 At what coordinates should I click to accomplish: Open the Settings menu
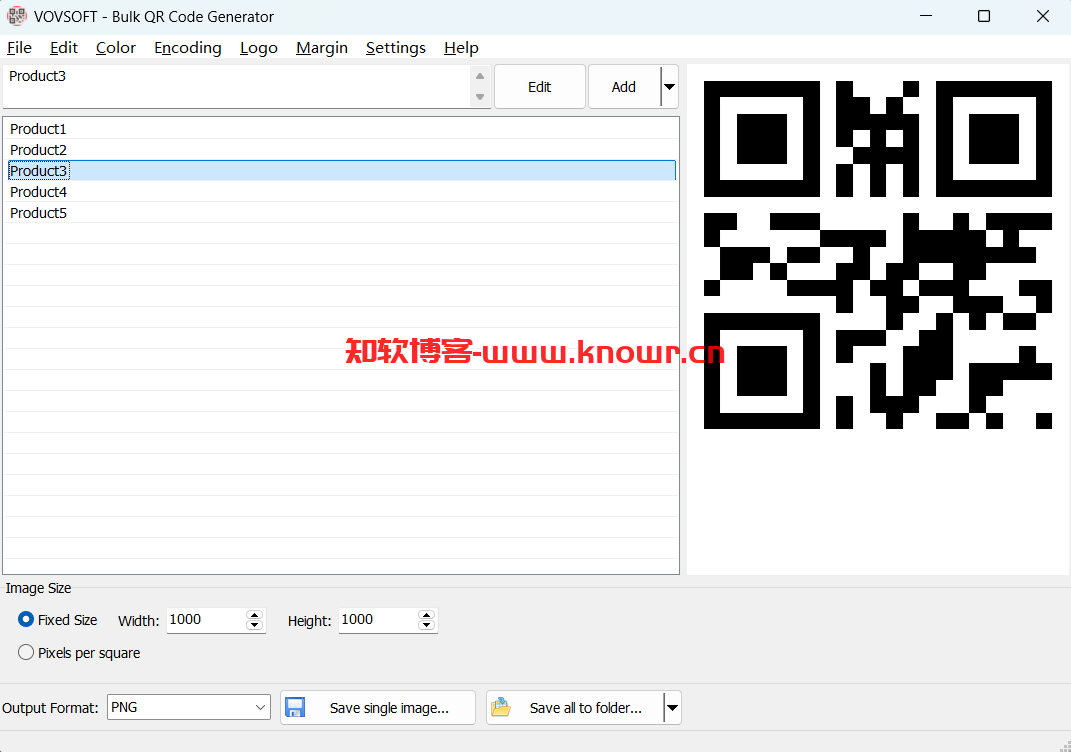[395, 48]
